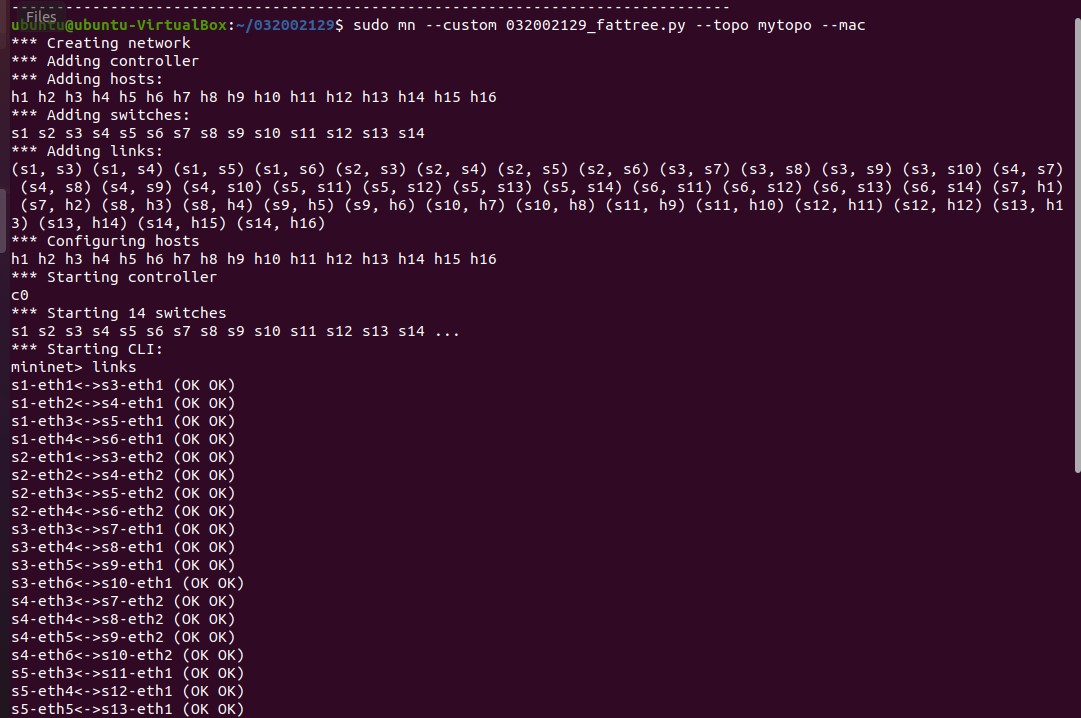Click the Files tooltip label
The width and height of the screenshot is (1081, 718).
(x=41, y=16)
